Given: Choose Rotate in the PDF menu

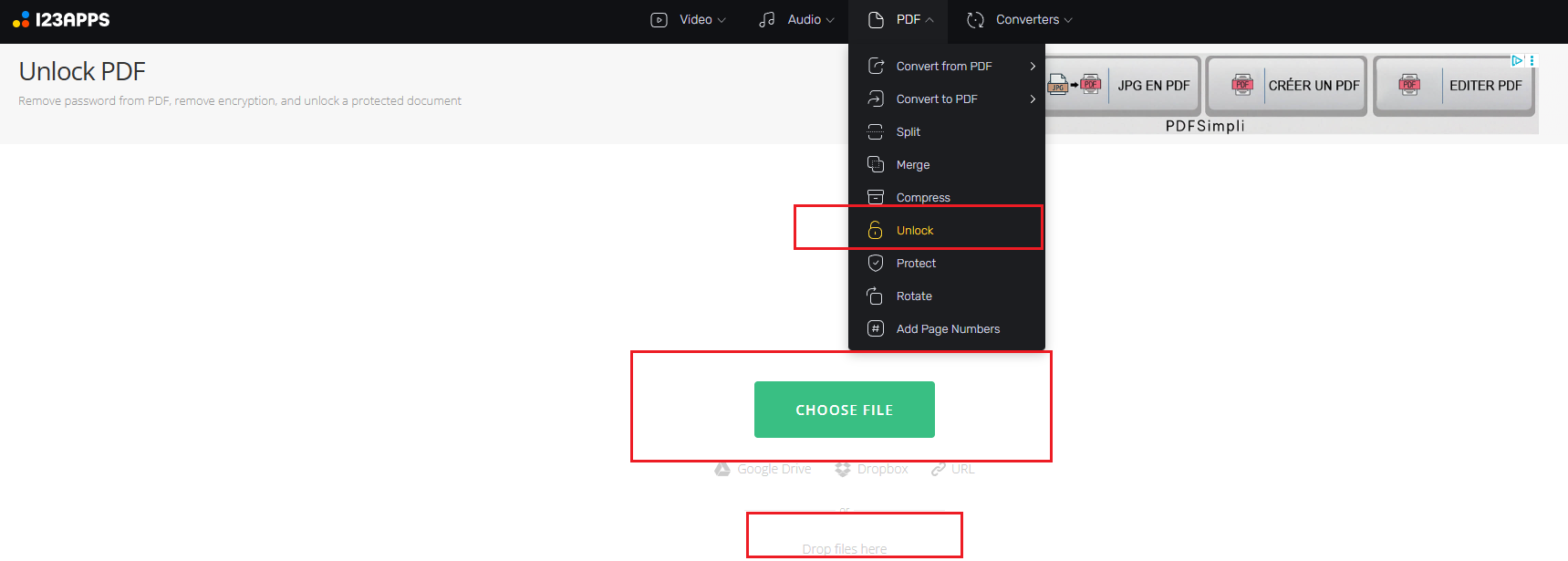Looking at the screenshot, I should pyautogui.click(x=947, y=296).
